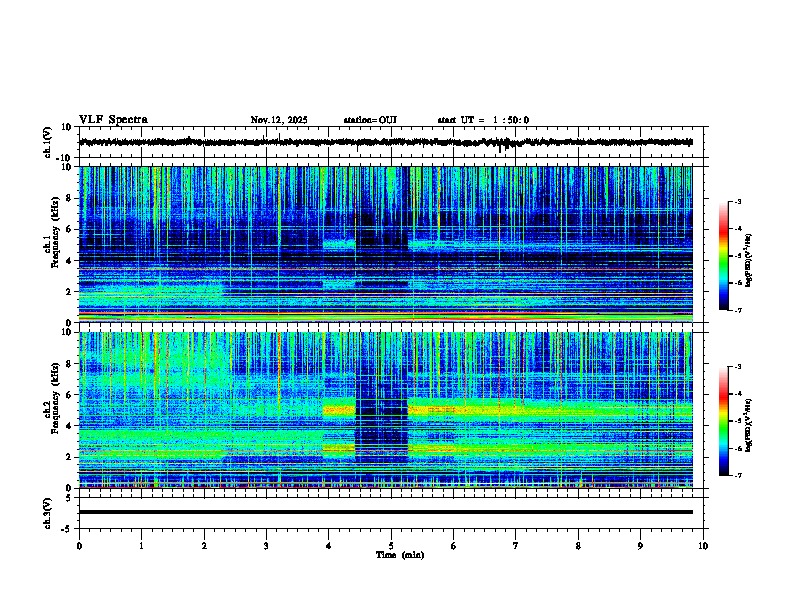Click the "station=OUJ" header text
Screen dimensions: 792x612
tap(370, 120)
